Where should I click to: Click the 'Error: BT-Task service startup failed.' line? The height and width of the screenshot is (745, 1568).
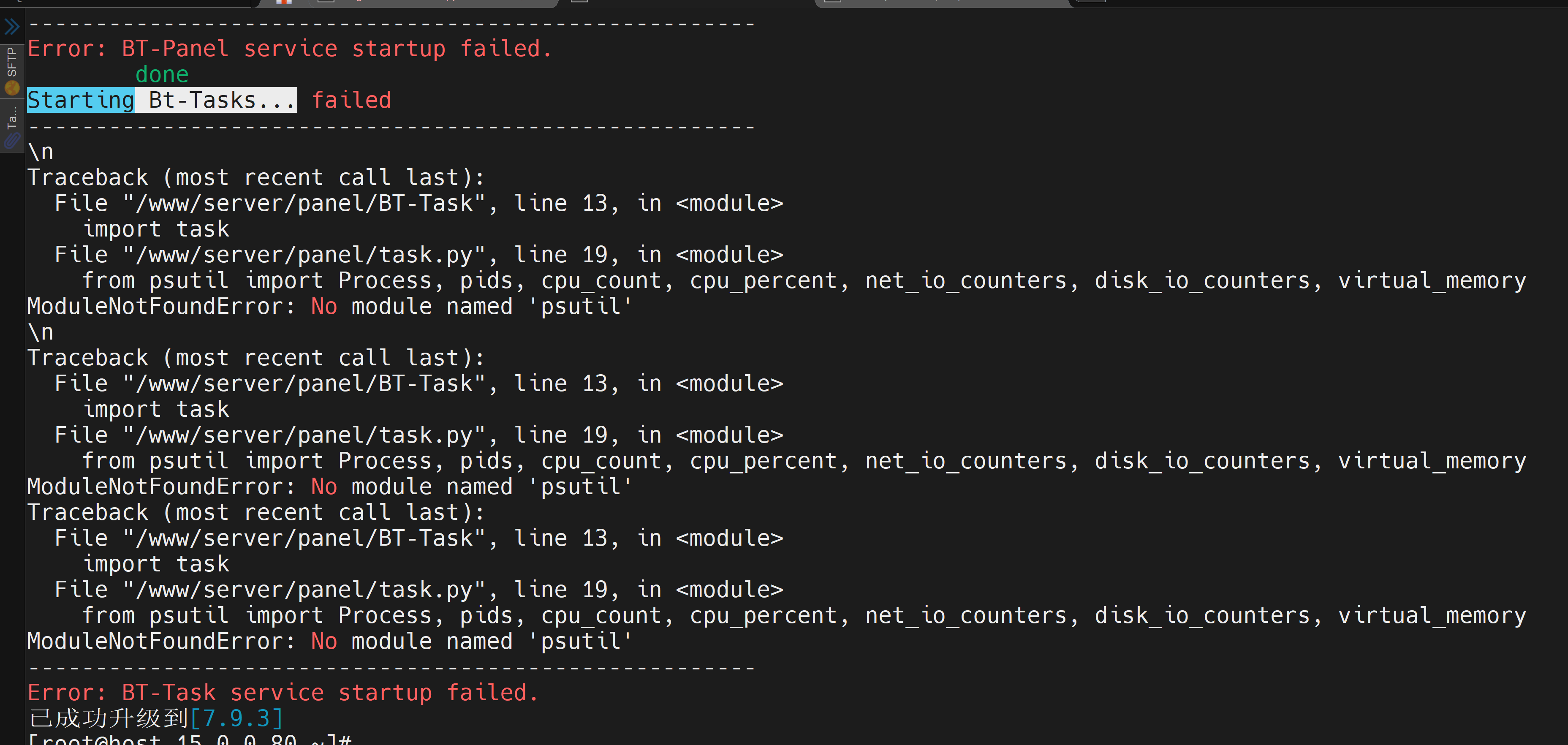pos(283,693)
